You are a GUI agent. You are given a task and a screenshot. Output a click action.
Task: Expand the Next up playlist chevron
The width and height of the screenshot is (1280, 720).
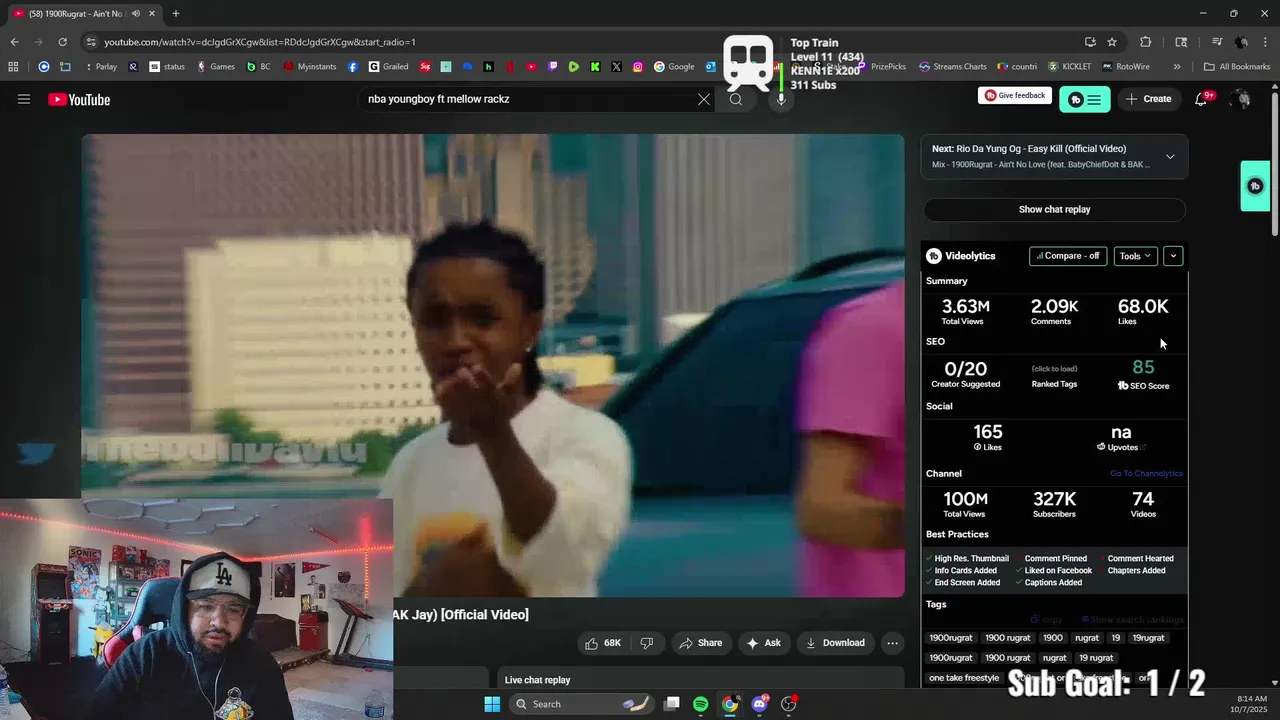pos(1170,156)
